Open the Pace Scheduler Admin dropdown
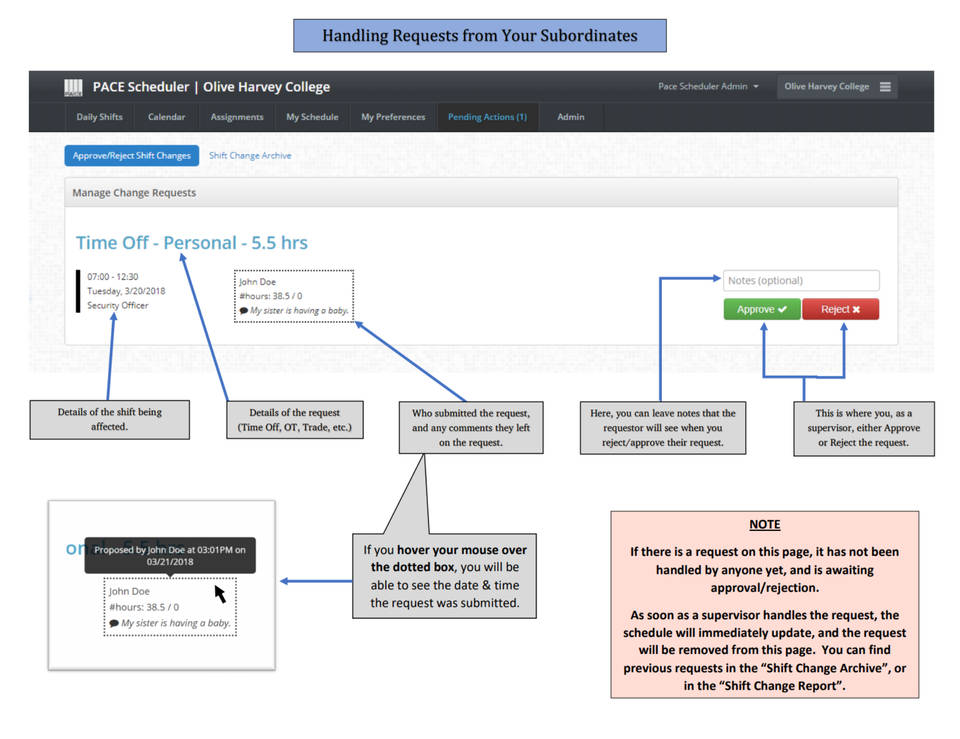 pyautogui.click(x=710, y=87)
